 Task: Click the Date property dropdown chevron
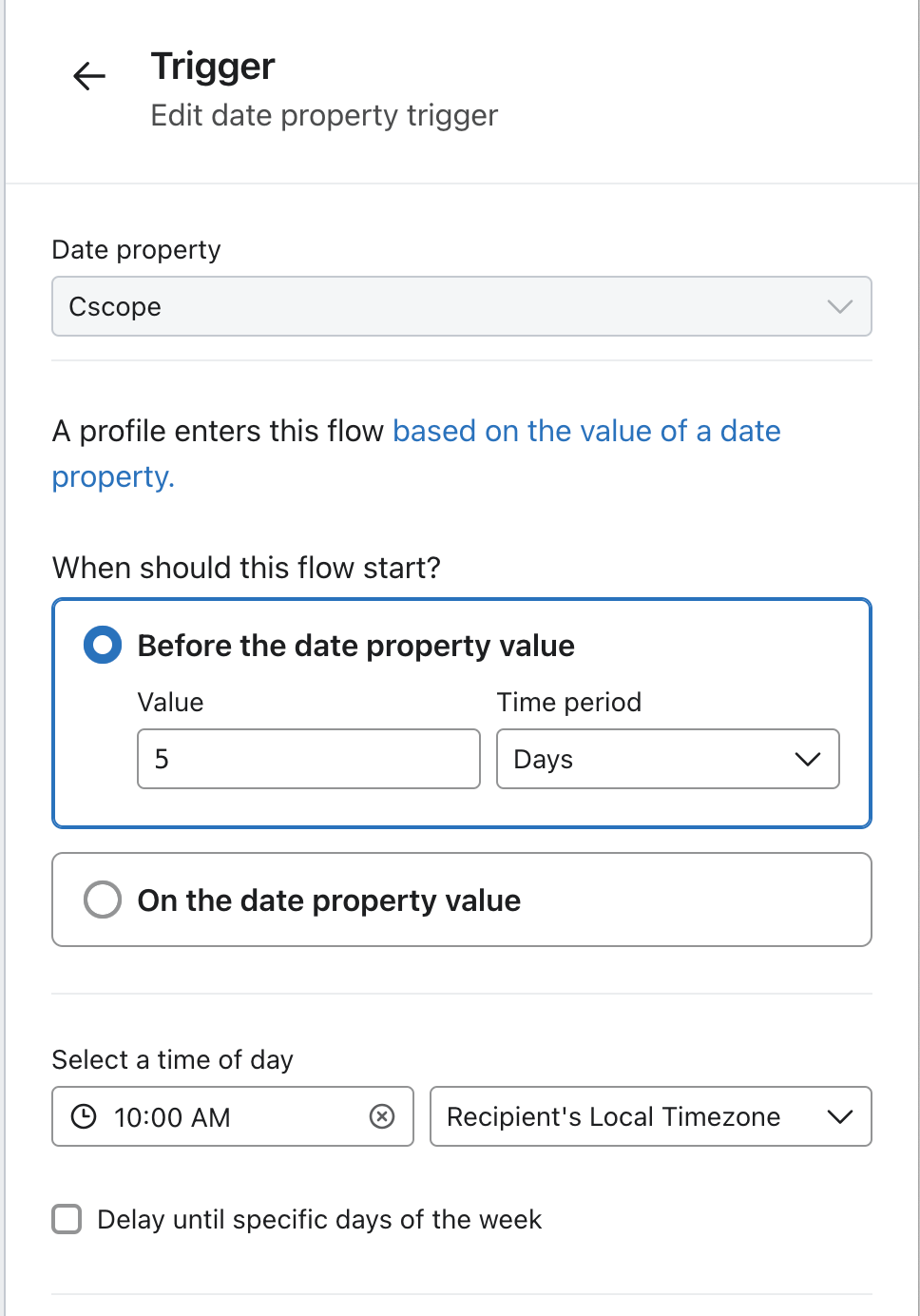pos(840,306)
